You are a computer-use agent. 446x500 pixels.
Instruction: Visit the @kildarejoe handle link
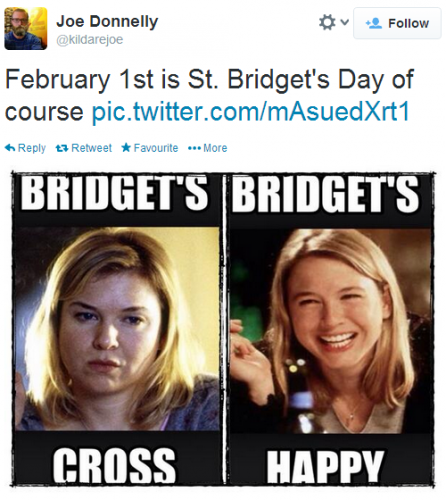[x=90, y=40]
